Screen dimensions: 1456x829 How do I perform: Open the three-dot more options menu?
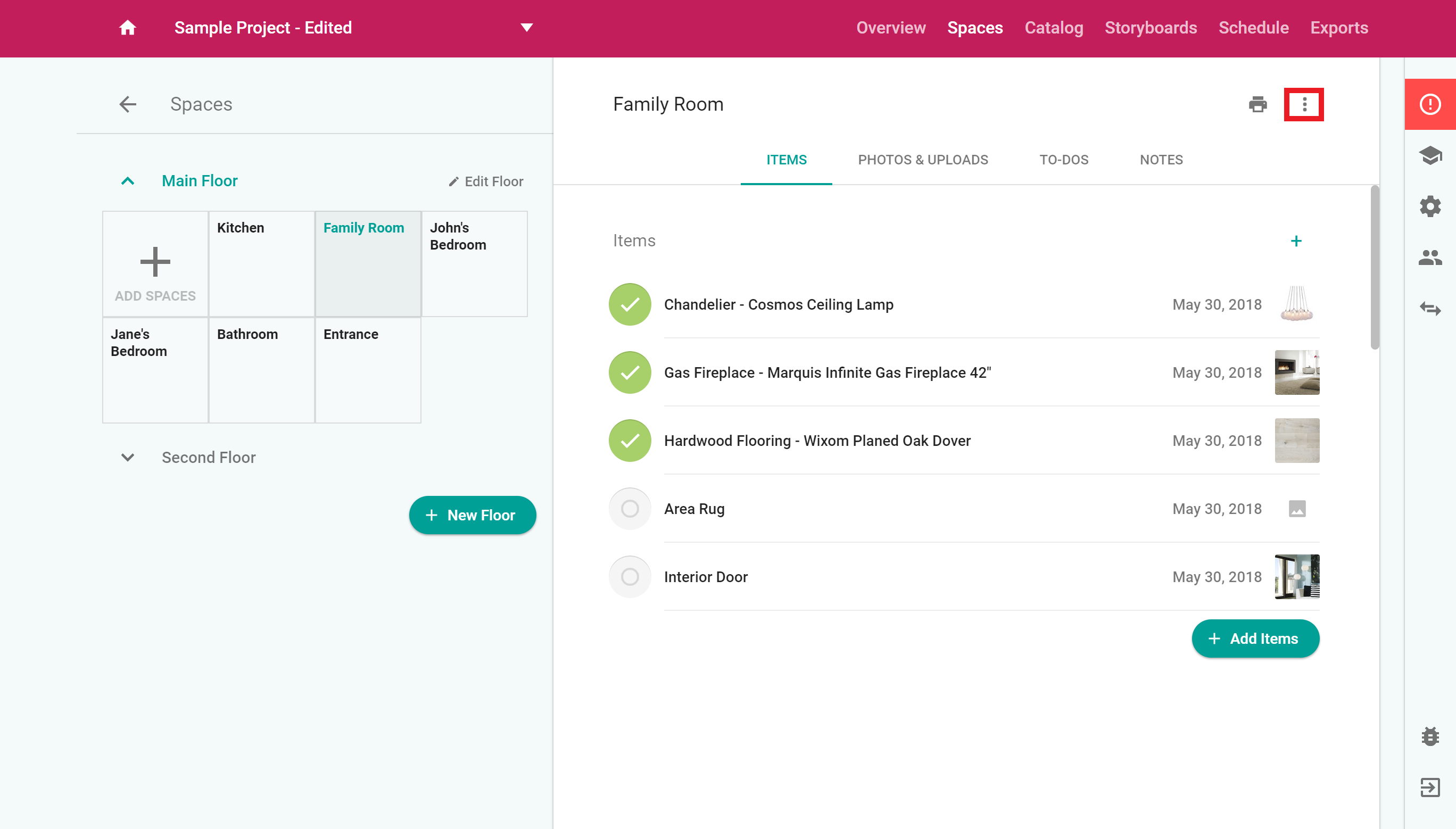pyautogui.click(x=1303, y=104)
